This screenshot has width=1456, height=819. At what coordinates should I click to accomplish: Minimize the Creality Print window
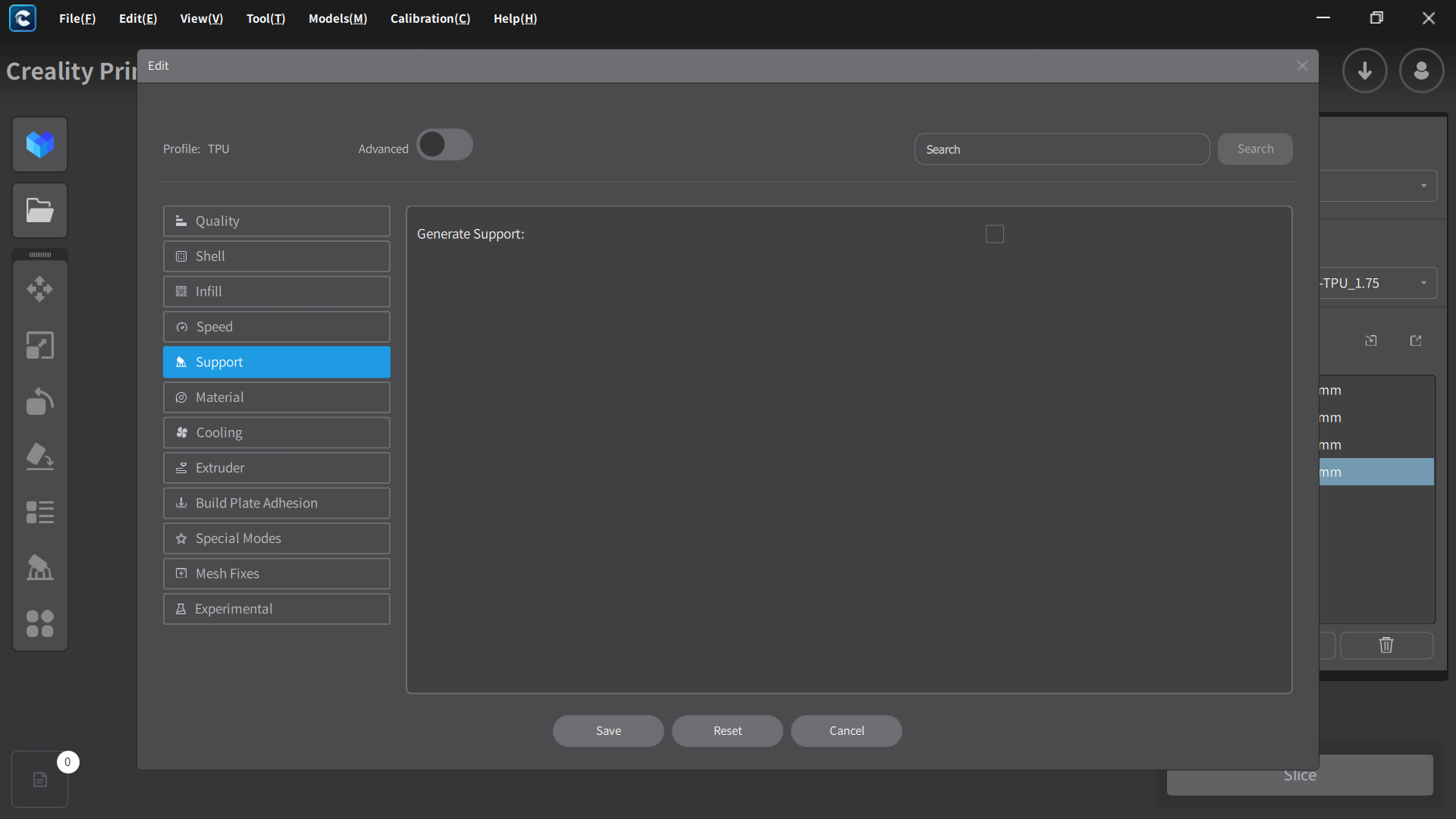(1323, 18)
